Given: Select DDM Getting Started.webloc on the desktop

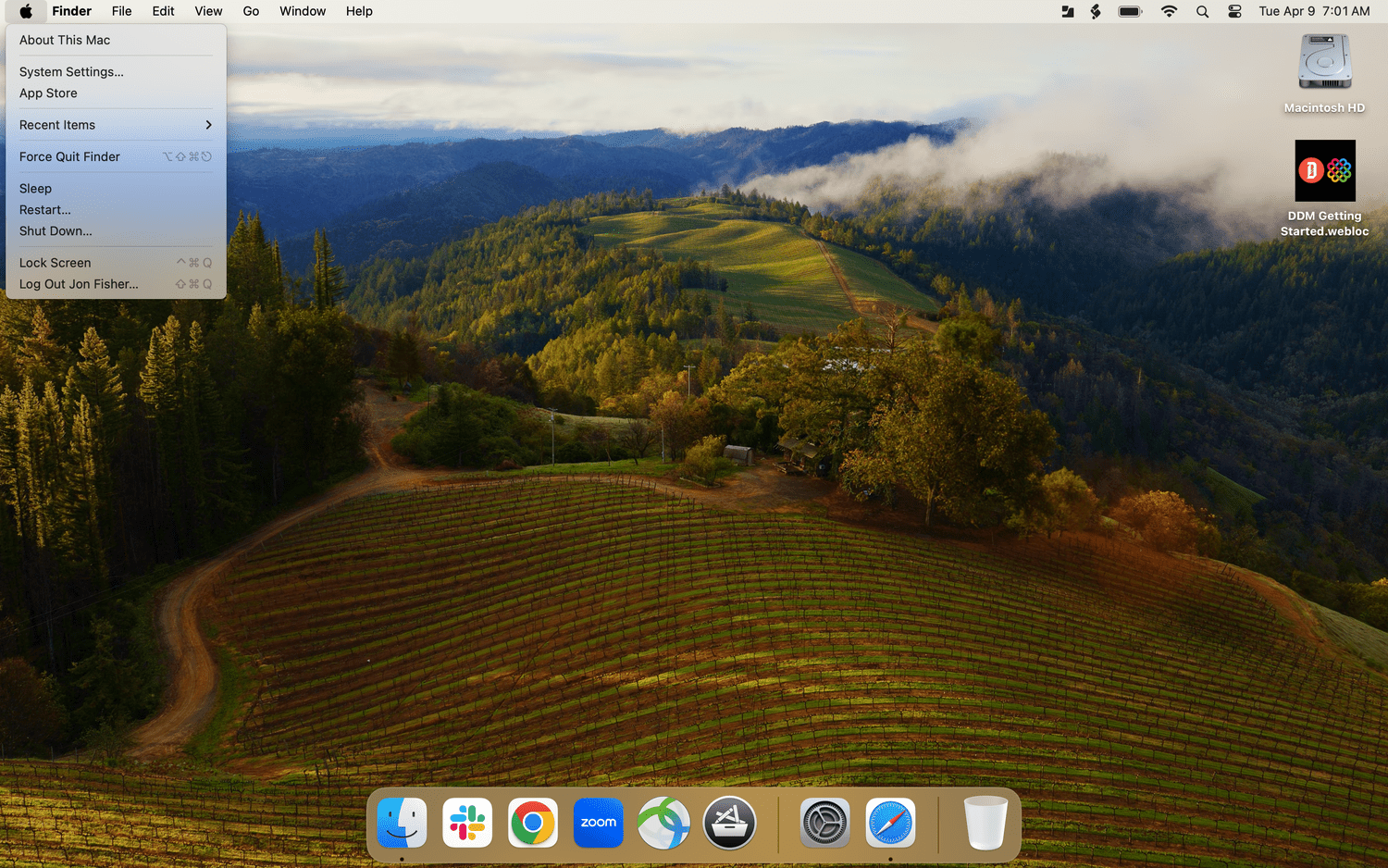Looking at the screenshot, I should 1324,171.
